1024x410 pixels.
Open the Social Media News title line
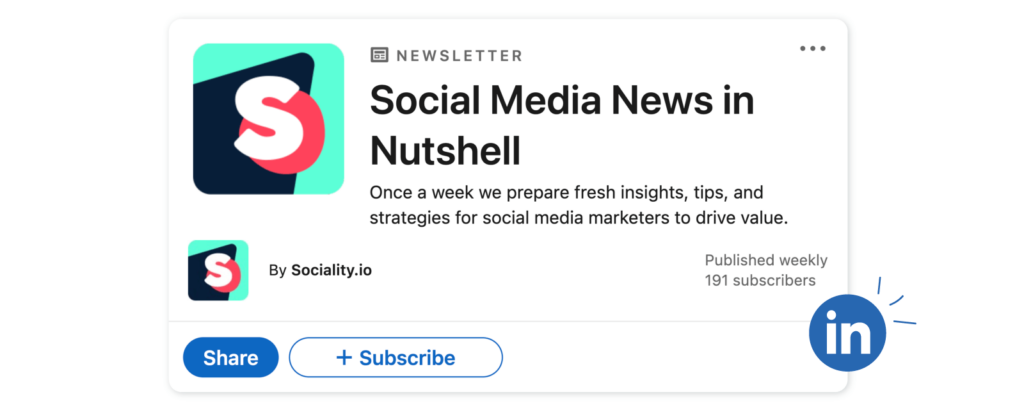point(562,101)
